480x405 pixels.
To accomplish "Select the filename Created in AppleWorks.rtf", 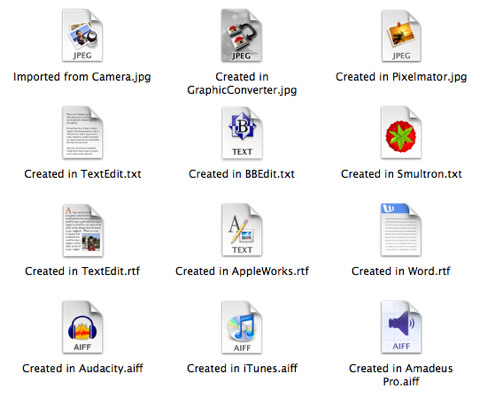I will coord(242,271).
